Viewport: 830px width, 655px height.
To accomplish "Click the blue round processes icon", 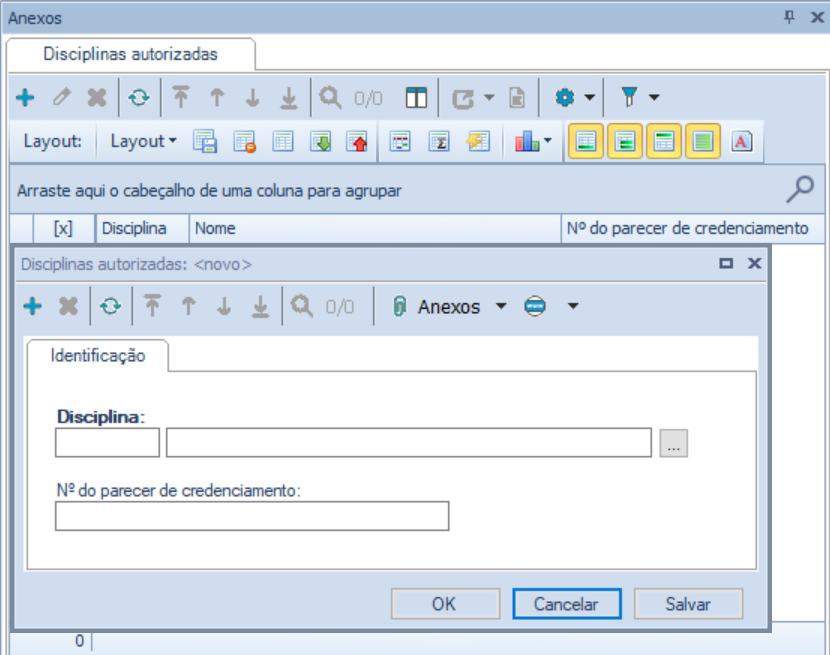I will [x=535, y=307].
